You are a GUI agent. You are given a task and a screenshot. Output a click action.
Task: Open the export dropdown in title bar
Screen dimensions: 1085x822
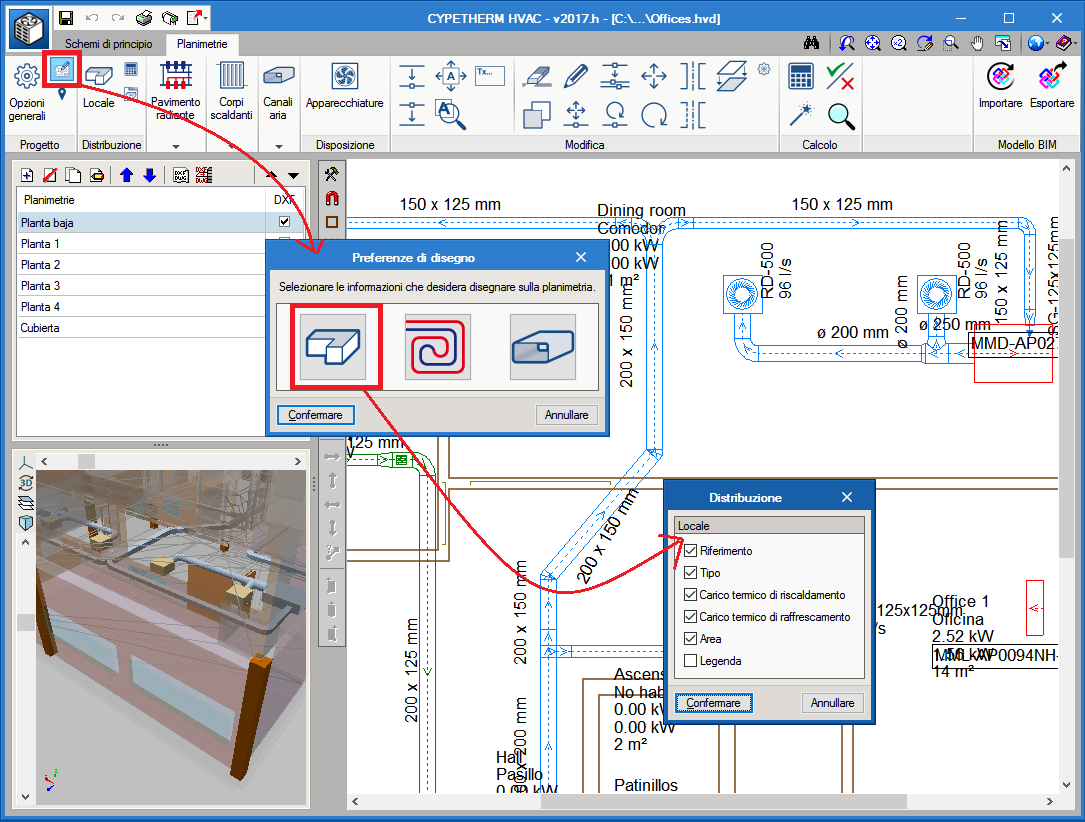point(206,18)
